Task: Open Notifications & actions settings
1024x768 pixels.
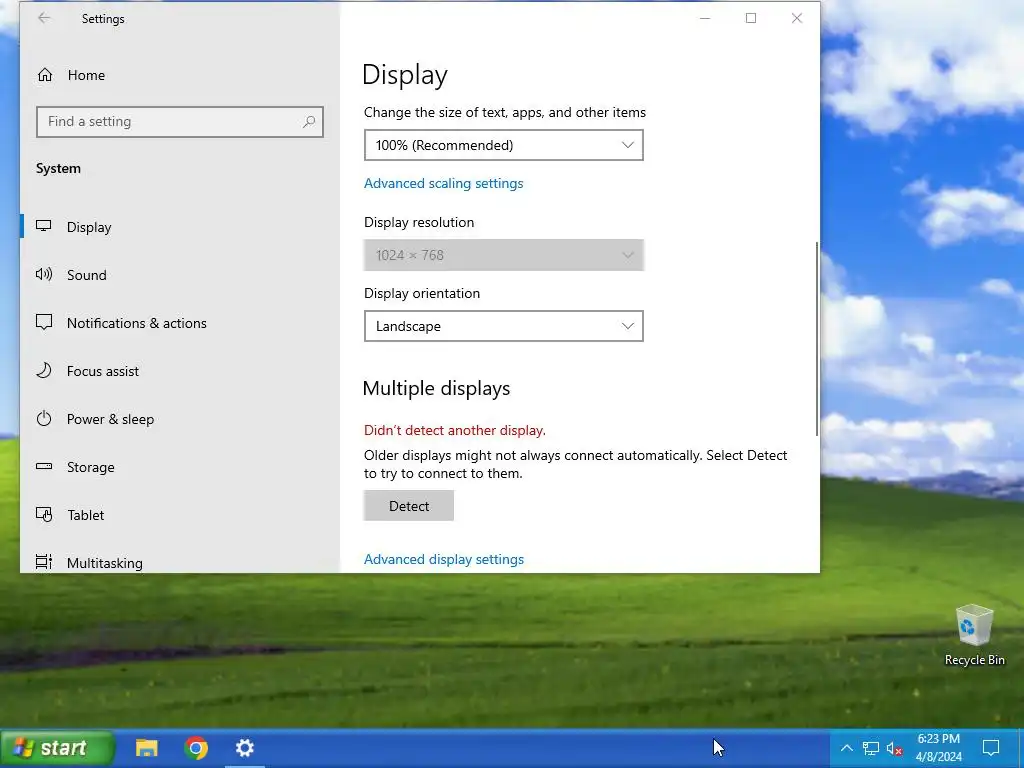Action: pos(180,323)
